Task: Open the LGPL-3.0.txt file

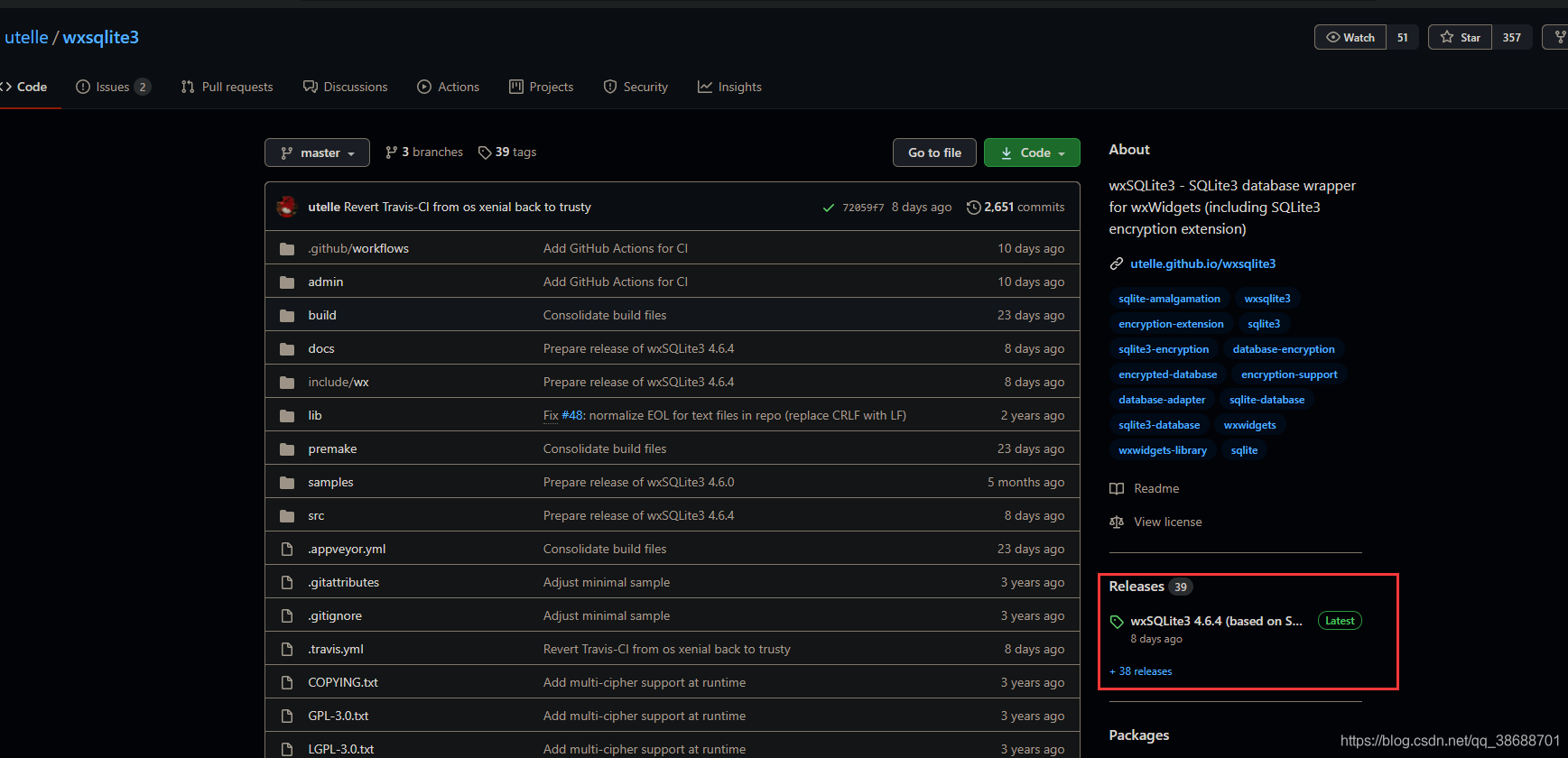Action: 341,749
